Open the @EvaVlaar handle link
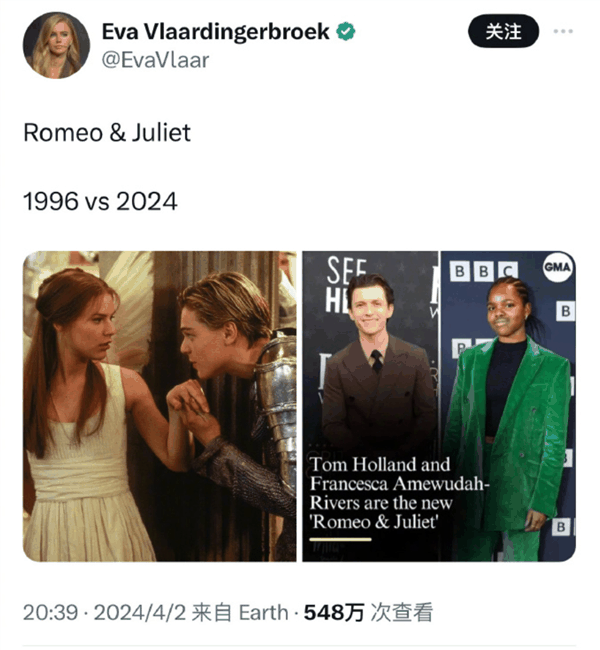This screenshot has height=650, width=600. tap(155, 60)
